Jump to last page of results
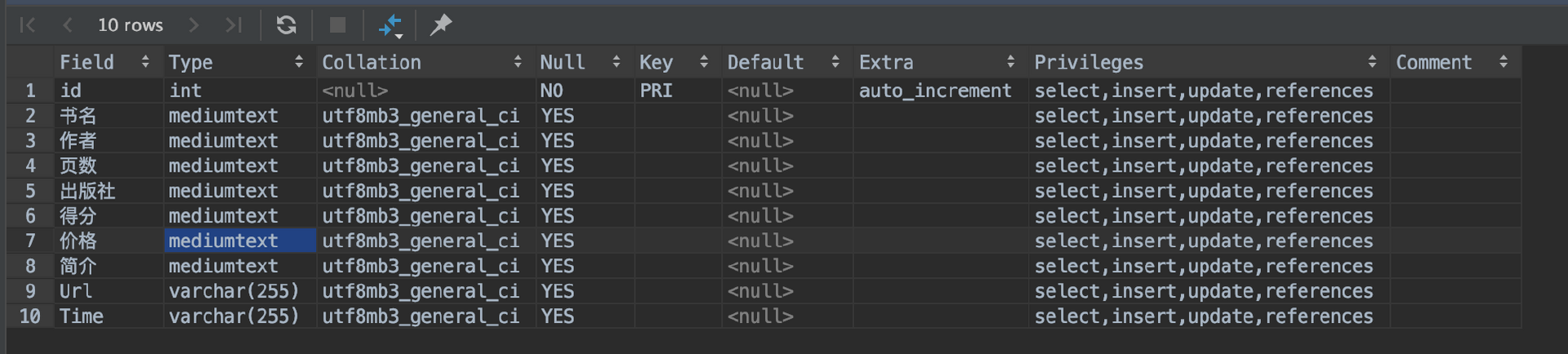Viewport: 1568px width, 354px height. coord(234,25)
